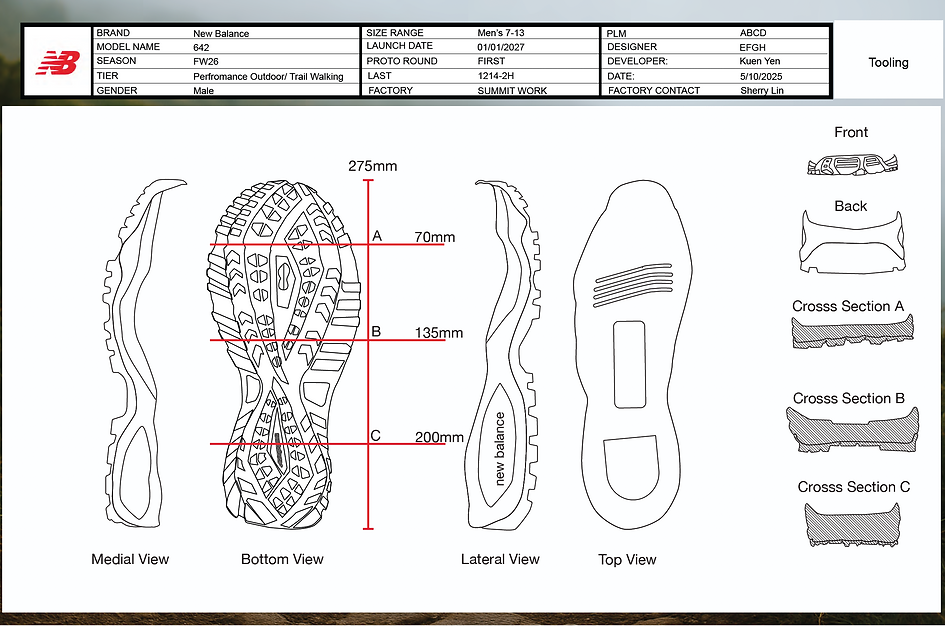Screen dimensions: 945x626
Task: Click the 'Crosss Section B' label
Action: [x=849, y=399]
